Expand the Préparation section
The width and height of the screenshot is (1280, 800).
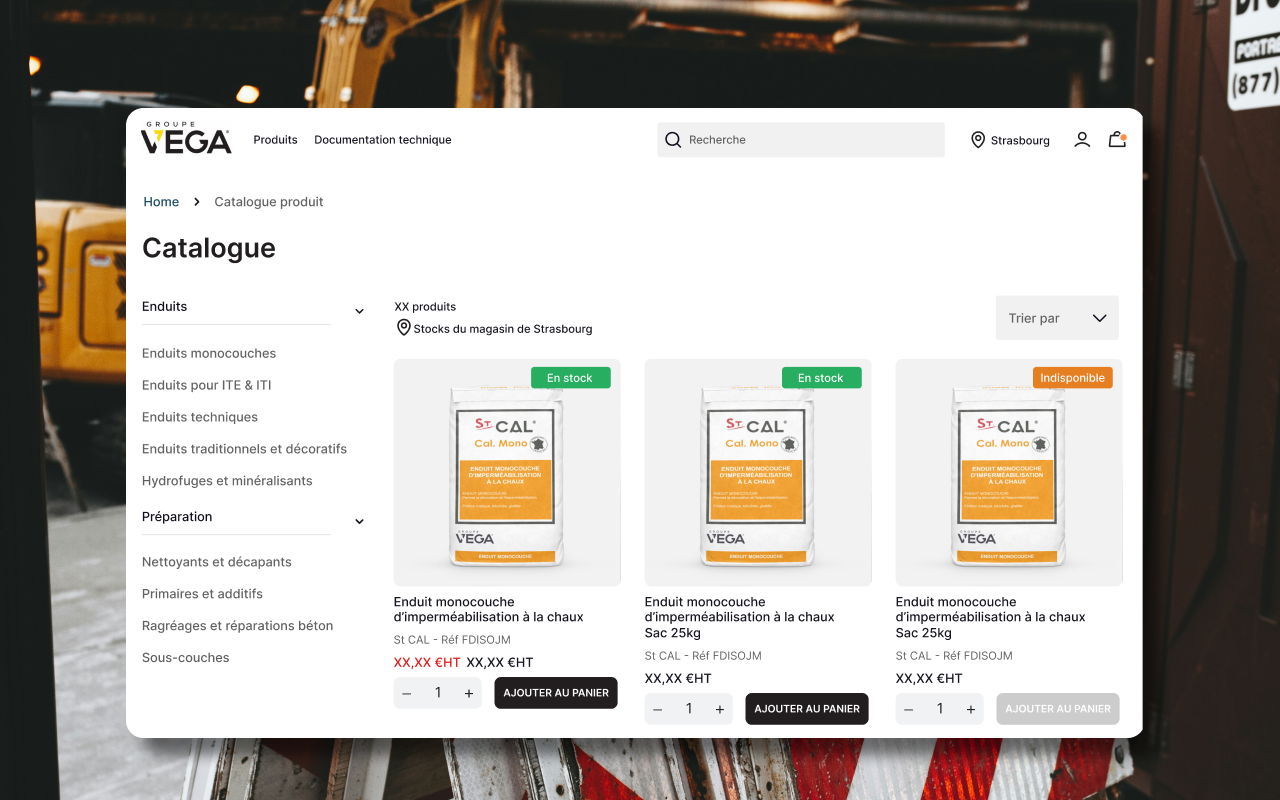point(359,521)
